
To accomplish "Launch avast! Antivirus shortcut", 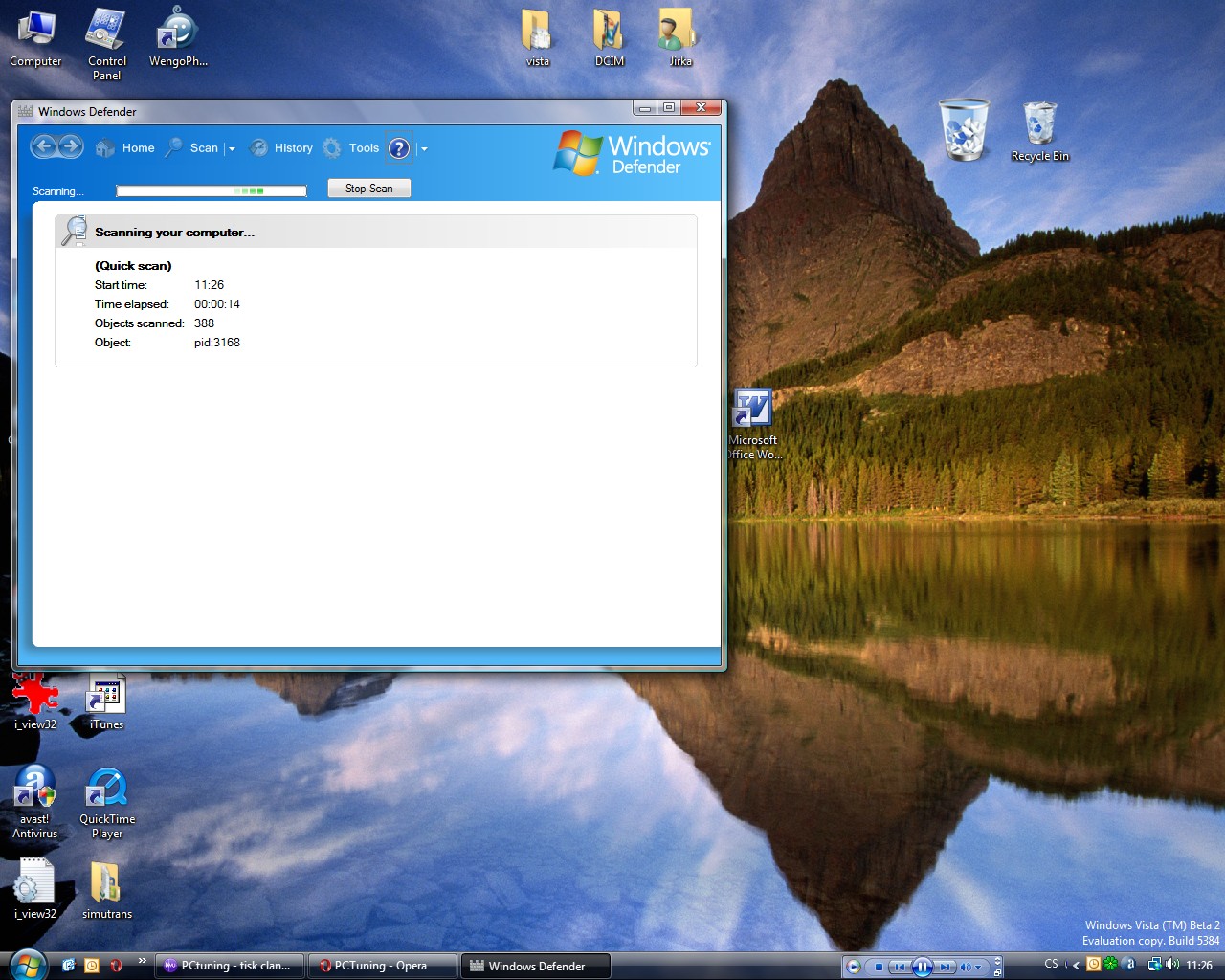I will click(x=35, y=803).
